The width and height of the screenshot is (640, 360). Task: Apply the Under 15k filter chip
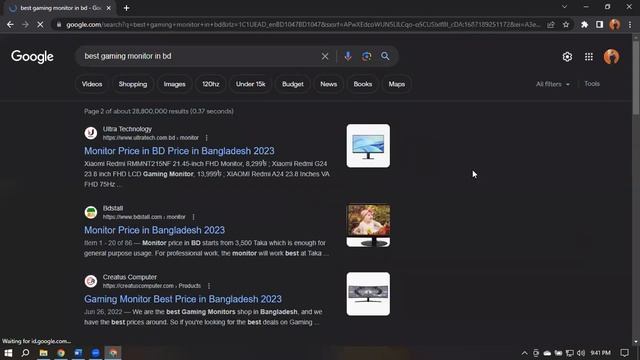[250, 84]
